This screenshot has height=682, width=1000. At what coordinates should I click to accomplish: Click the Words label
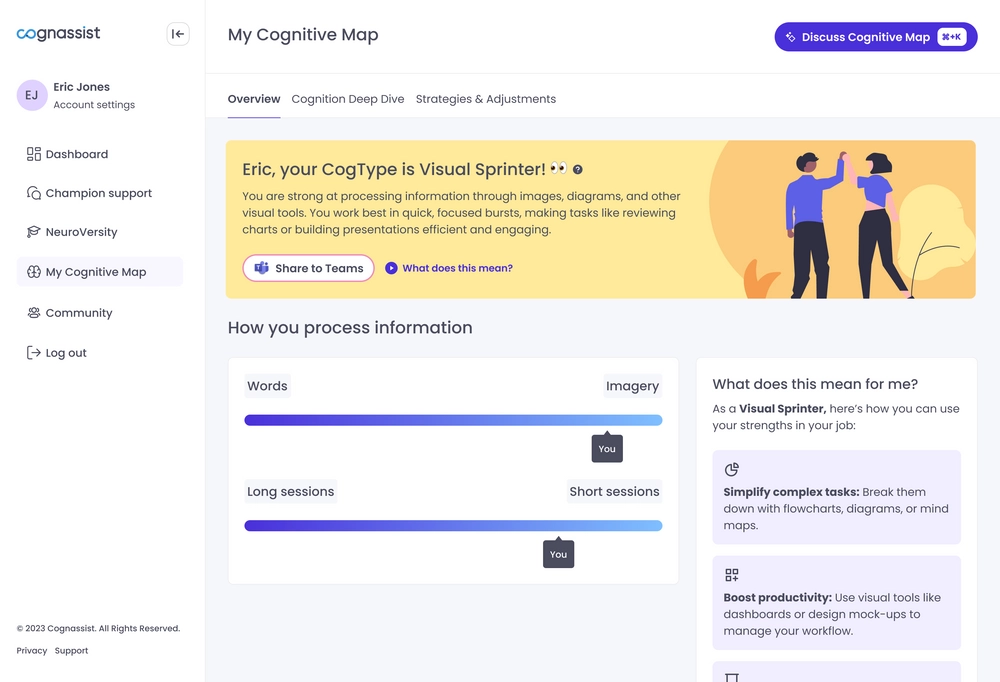click(x=267, y=386)
